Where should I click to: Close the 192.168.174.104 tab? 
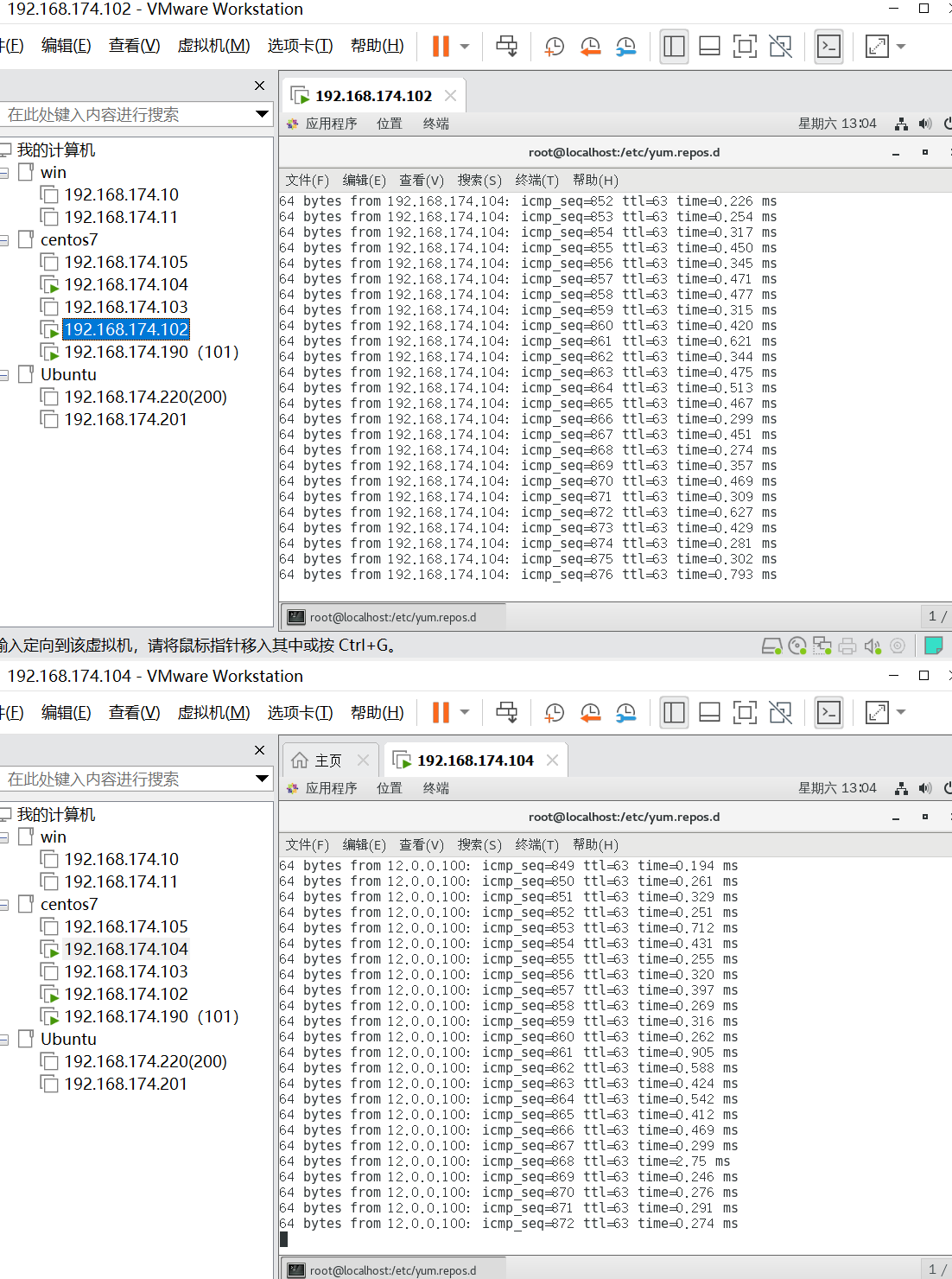pyautogui.click(x=552, y=760)
